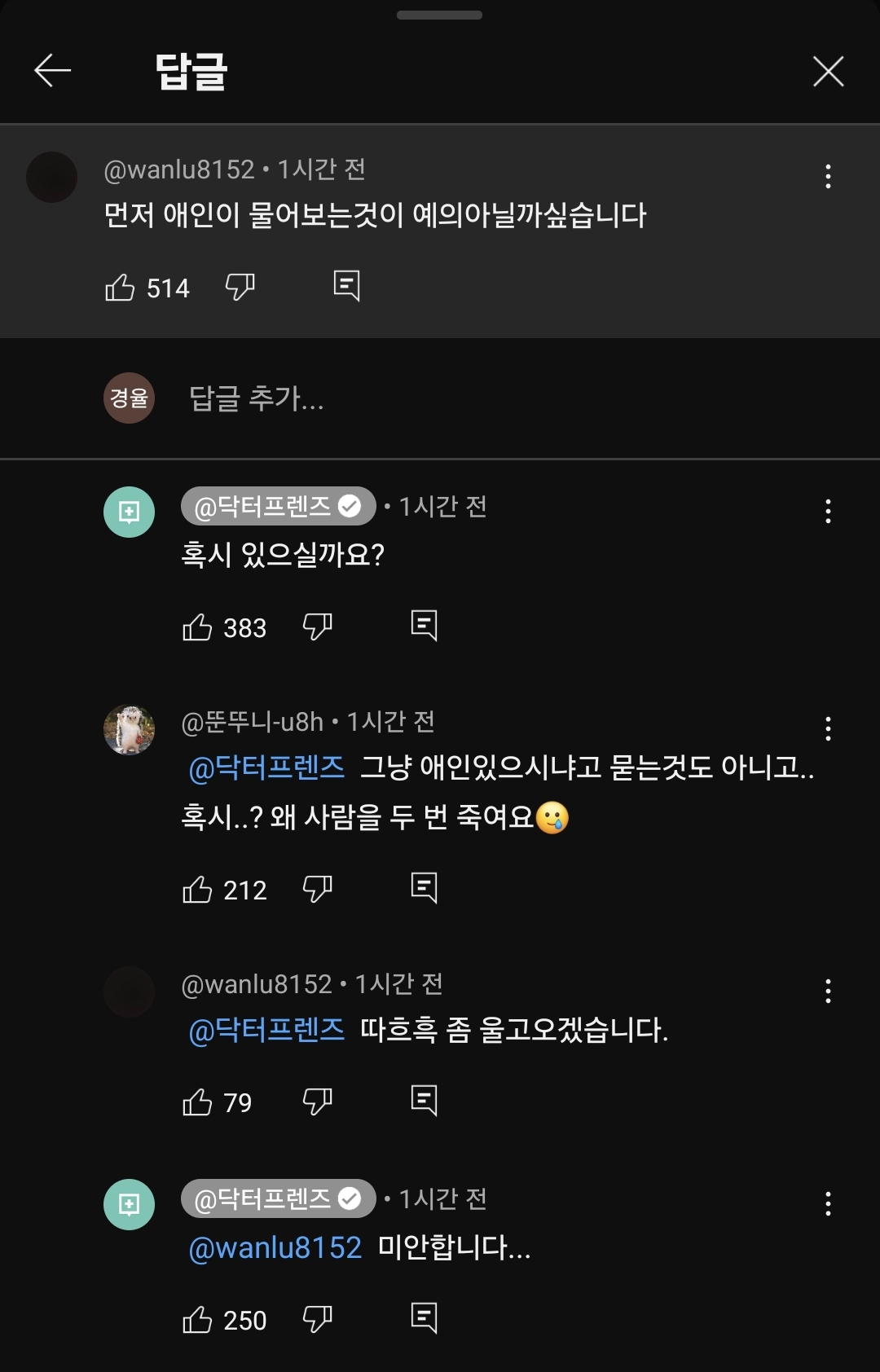Image resolution: width=880 pixels, height=1372 pixels.
Task: Like the @뚠뚜니-u8h reply with 212 likes
Action: (197, 889)
